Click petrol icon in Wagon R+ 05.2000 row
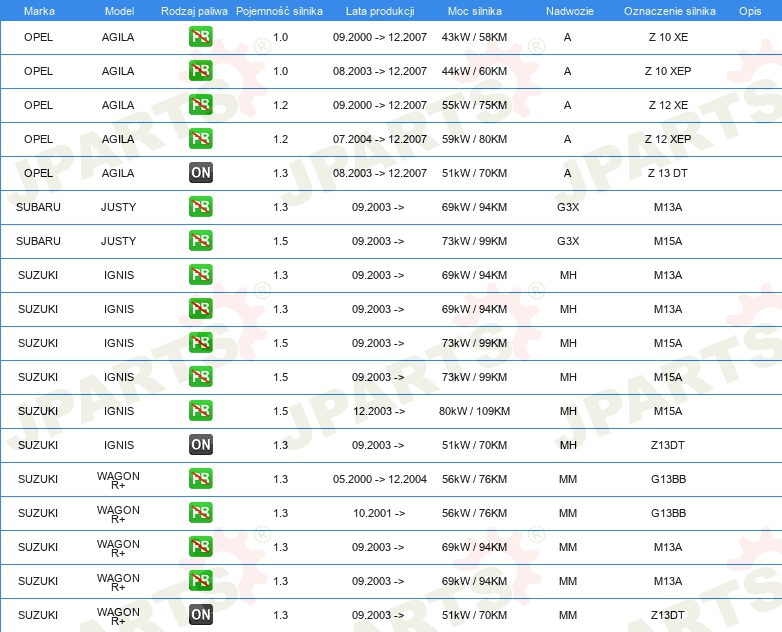782x632 pixels. [x=200, y=478]
